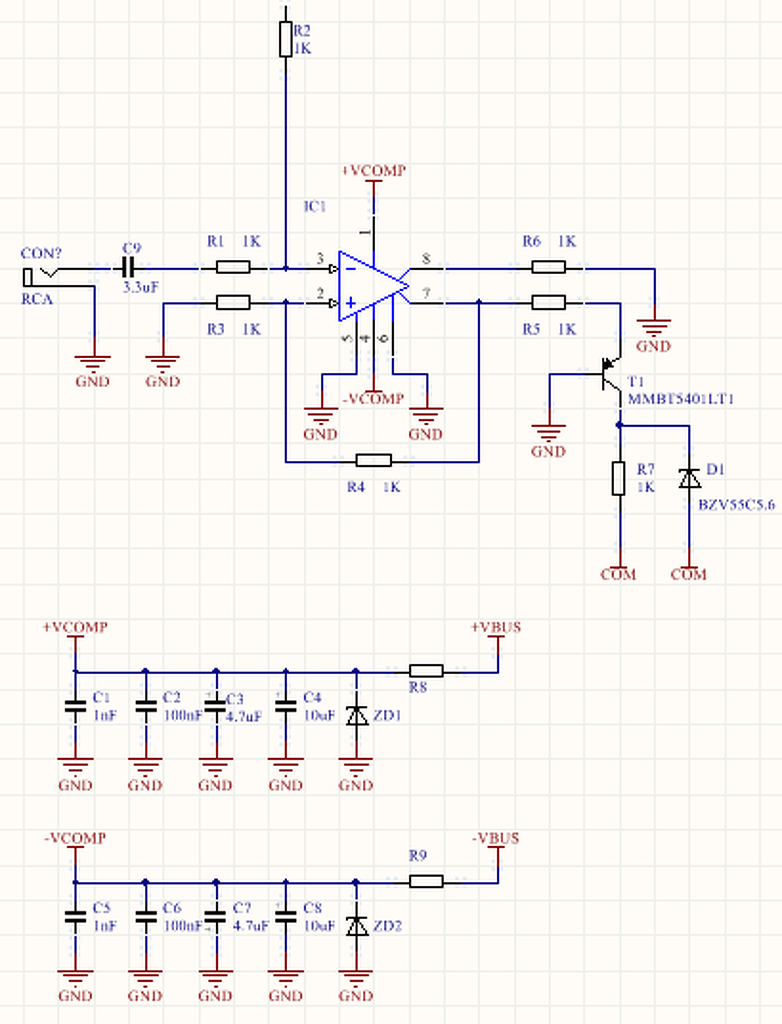Click resistor R7 below the transistor
This screenshot has height=1024, width=782.
point(619,478)
